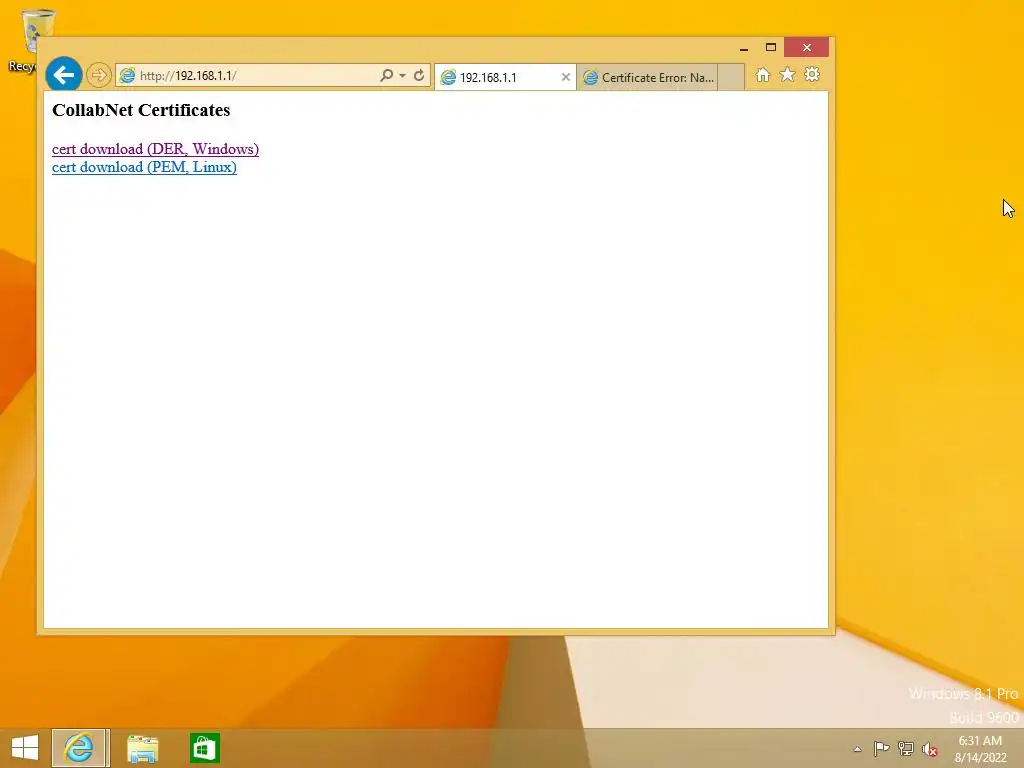Click the muted speaker volume icon
The width and height of the screenshot is (1024, 768).
(929, 749)
